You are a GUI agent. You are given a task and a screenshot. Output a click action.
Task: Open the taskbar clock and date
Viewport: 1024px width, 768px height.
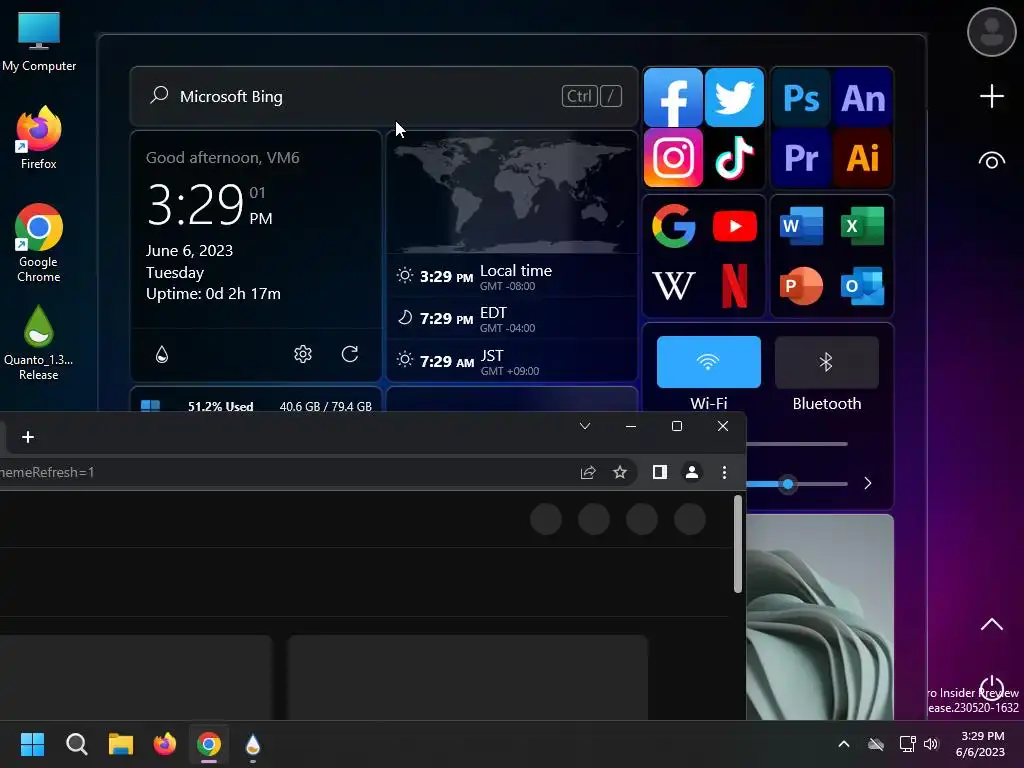982,744
